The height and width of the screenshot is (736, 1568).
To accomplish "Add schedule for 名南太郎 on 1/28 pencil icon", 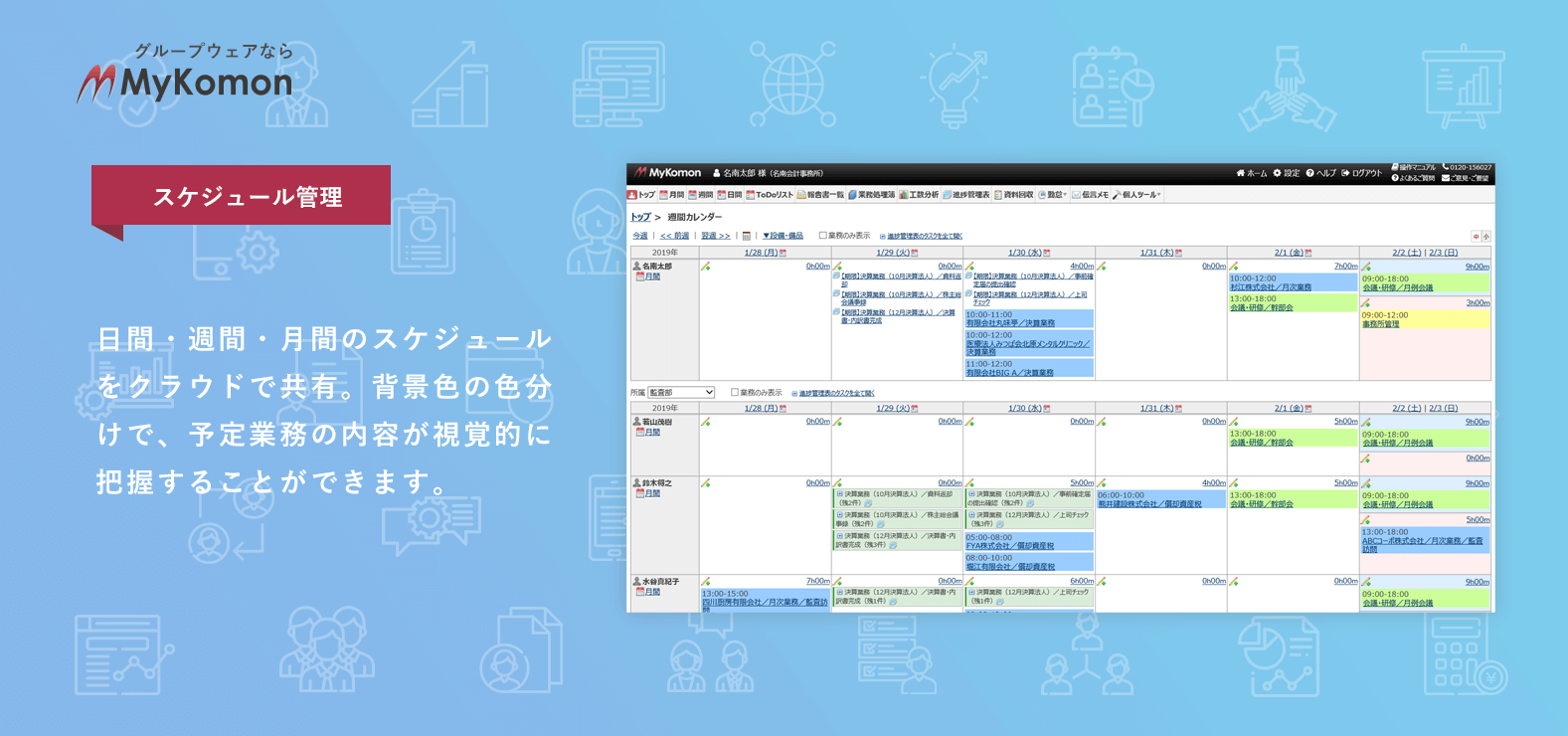I will [x=705, y=267].
